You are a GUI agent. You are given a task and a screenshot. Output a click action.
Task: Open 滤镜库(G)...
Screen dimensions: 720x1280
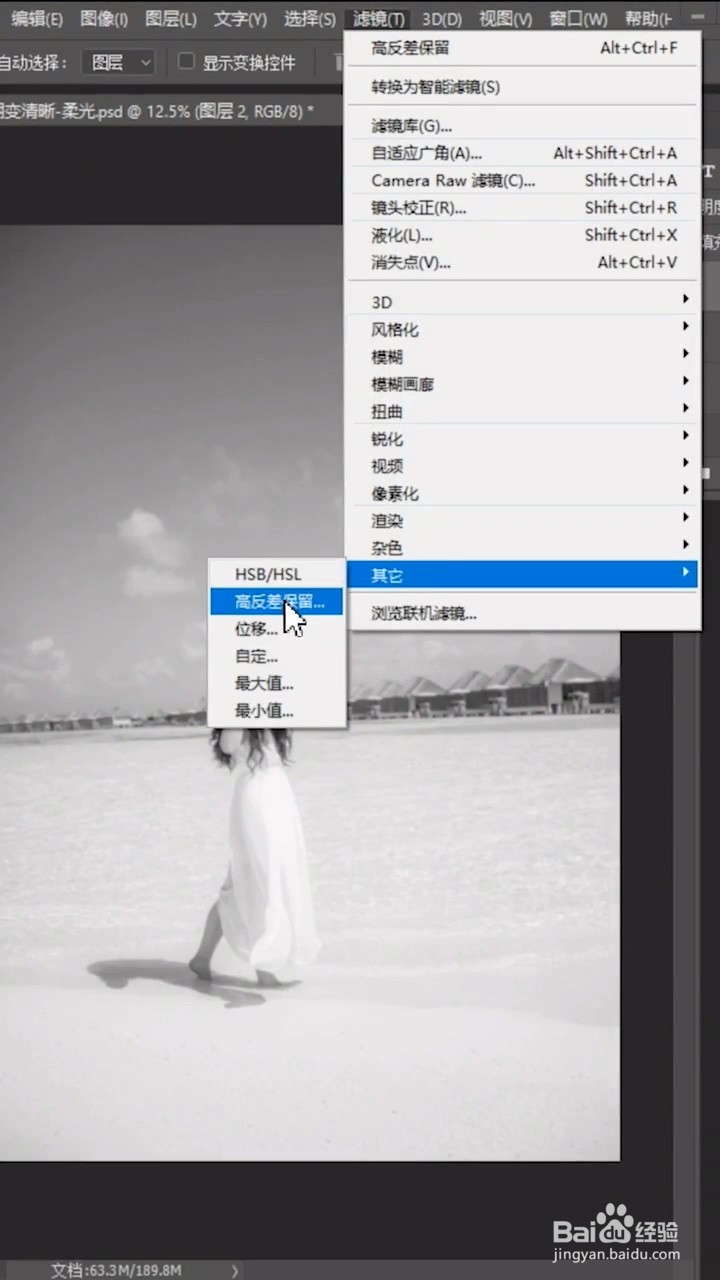(x=523, y=126)
